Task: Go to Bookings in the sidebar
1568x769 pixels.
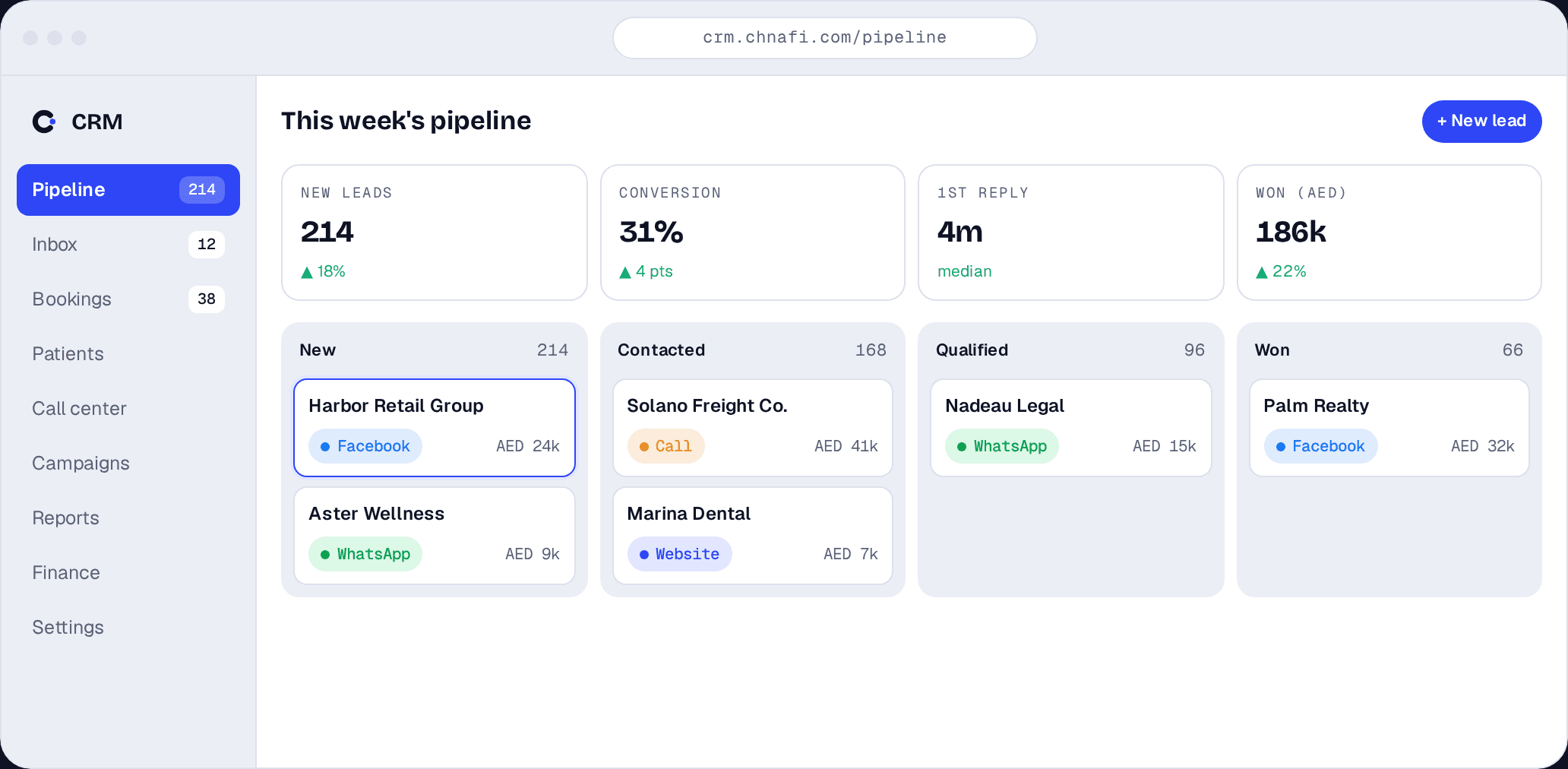Action: pyautogui.click(x=128, y=299)
